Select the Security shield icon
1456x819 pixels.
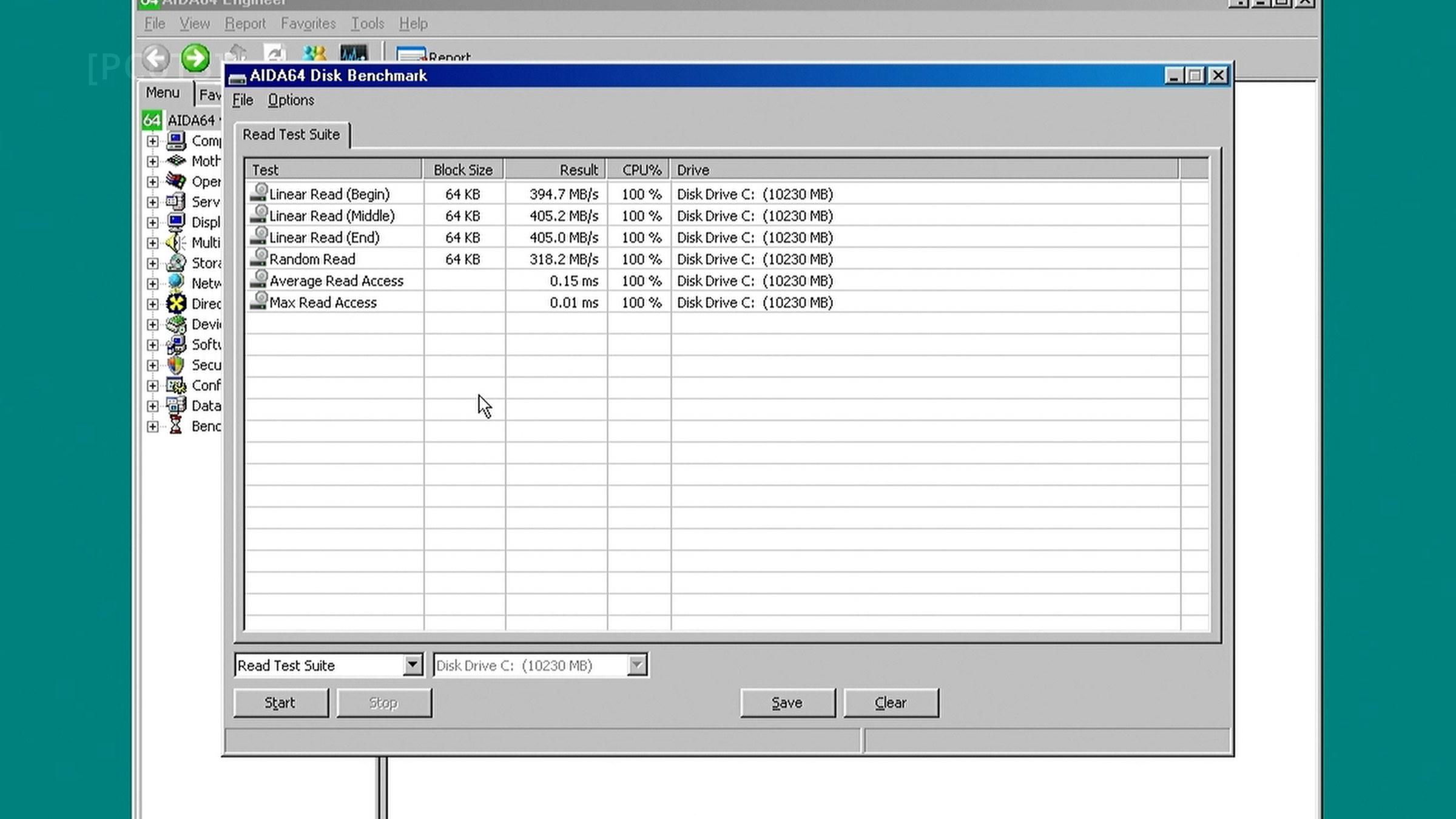click(177, 365)
